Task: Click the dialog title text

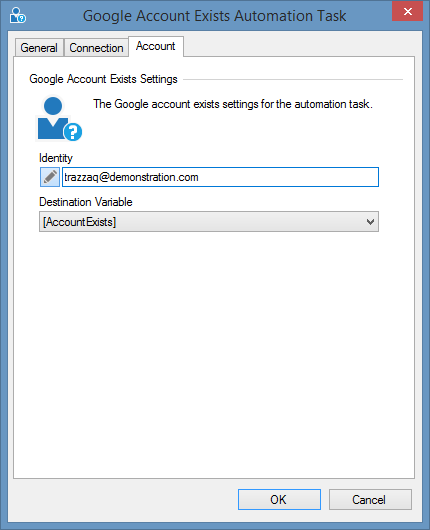Action: (215, 16)
